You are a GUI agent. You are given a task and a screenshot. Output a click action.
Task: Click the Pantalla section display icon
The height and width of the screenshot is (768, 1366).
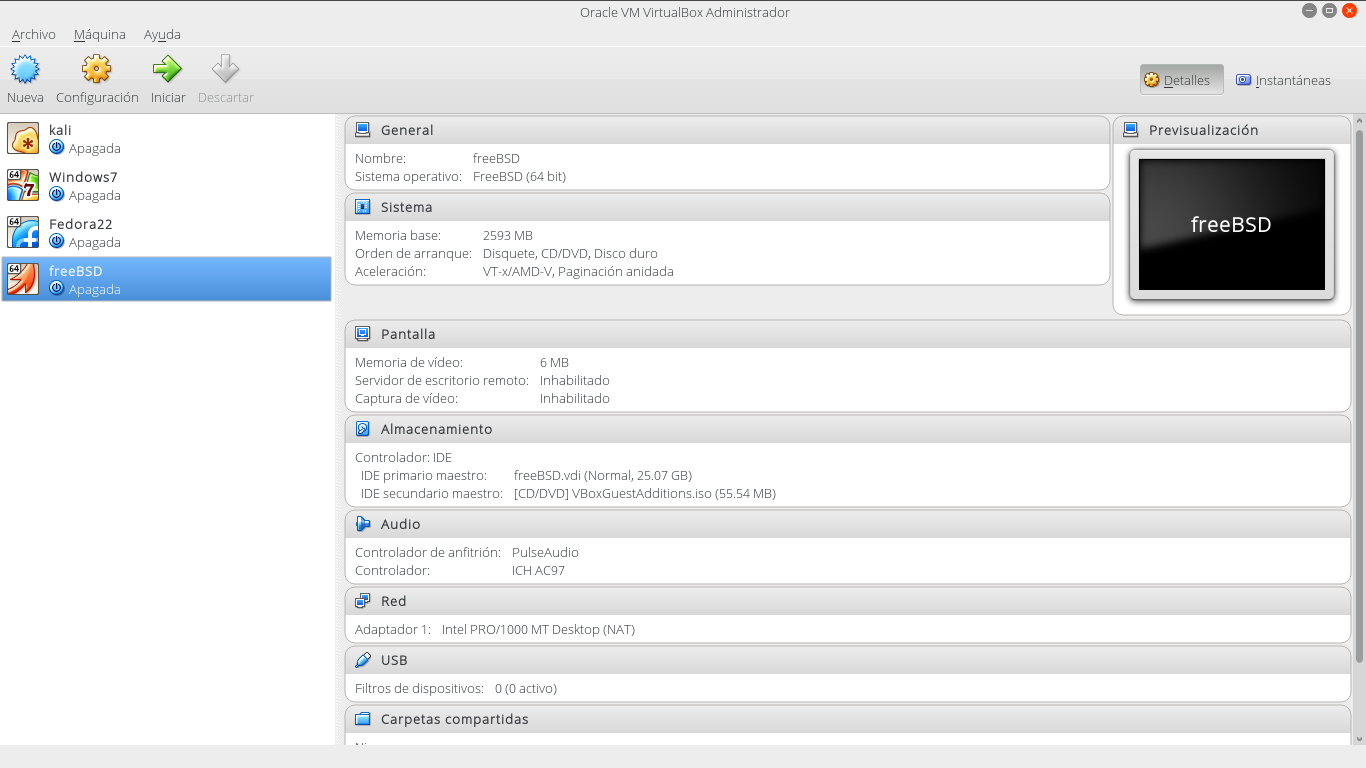(x=363, y=334)
